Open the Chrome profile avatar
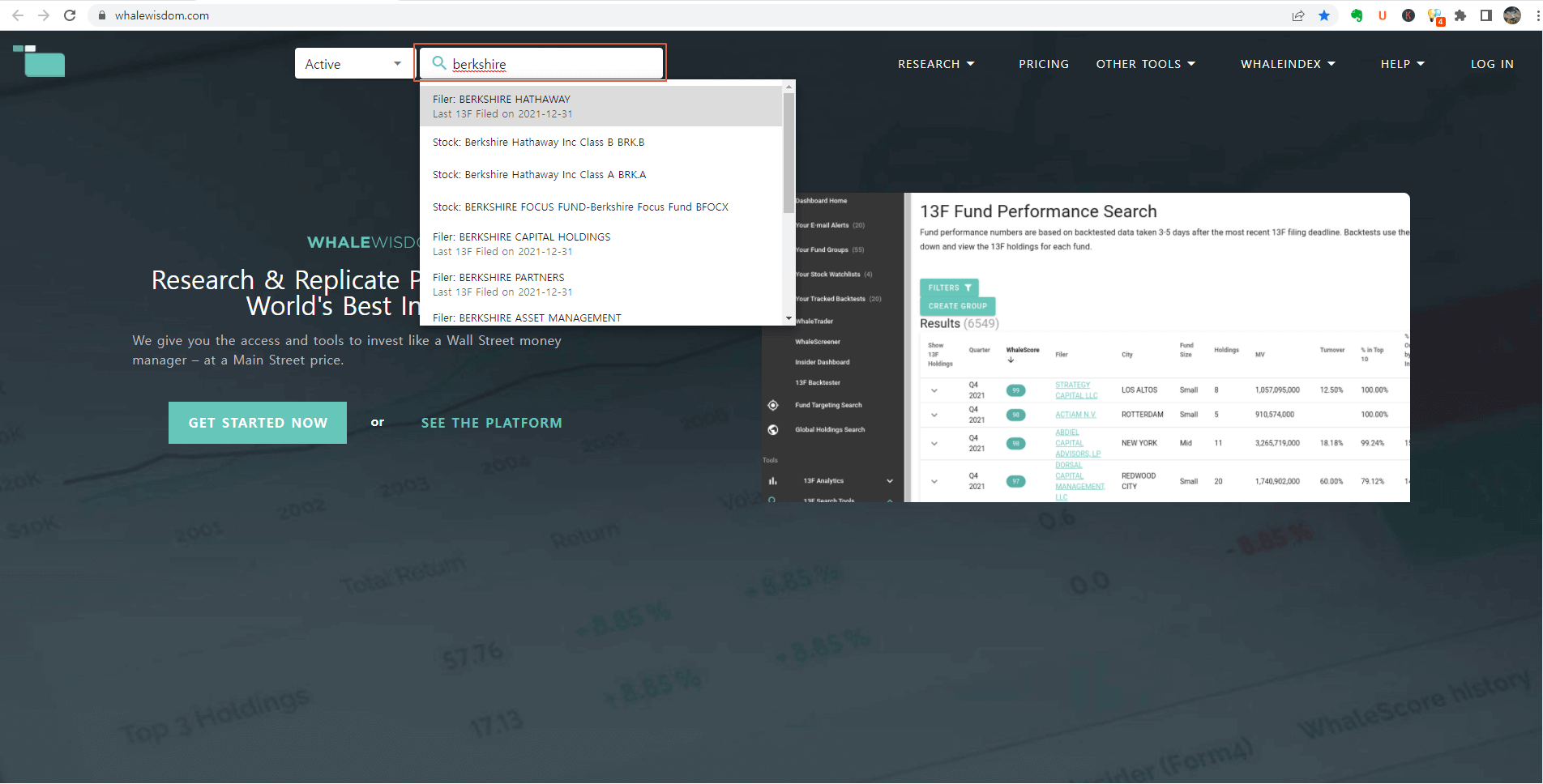The image size is (1543, 784). coord(1512,15)
